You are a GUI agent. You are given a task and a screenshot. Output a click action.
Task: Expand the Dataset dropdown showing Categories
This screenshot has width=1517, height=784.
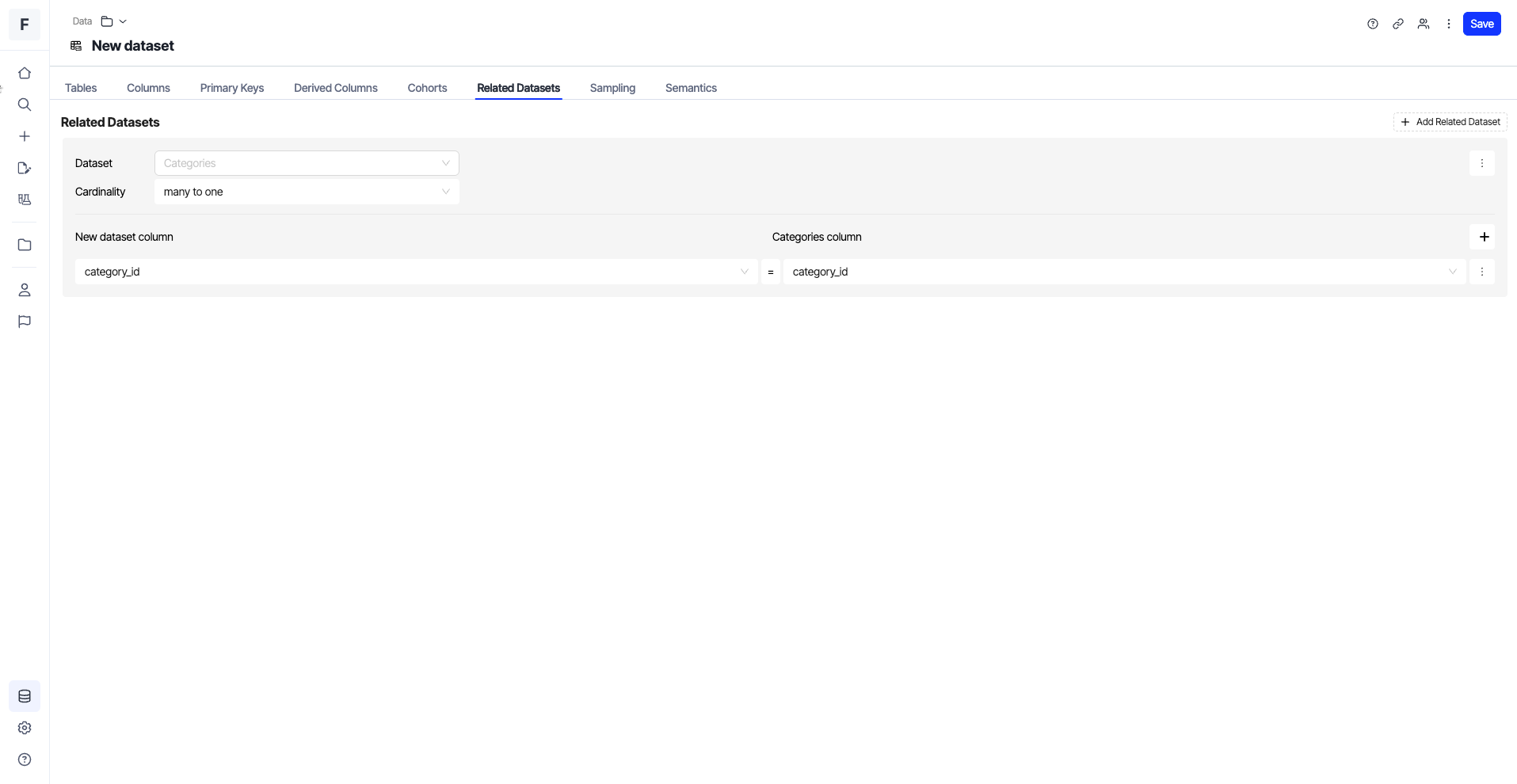307,163
